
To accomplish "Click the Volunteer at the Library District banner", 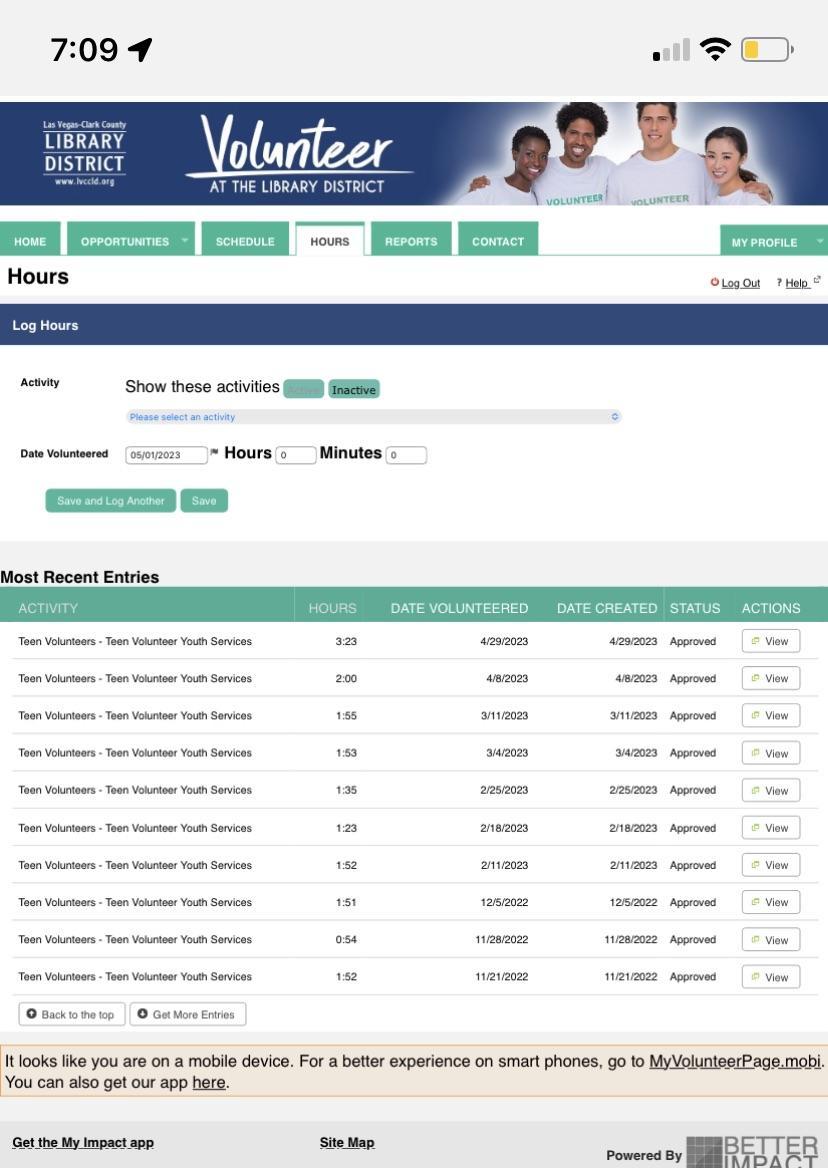I will pyautogui.click(x=298, y=154).
